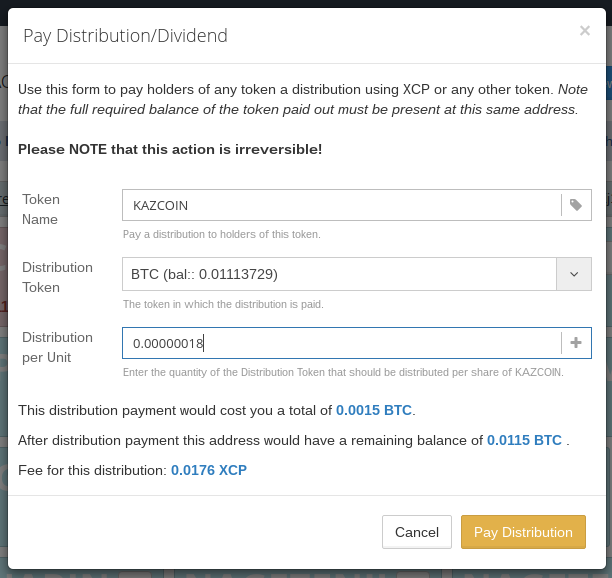Click the Distribution per Unit label
Viewport: 612px width, 578px height.
click(x=57, y=347)
